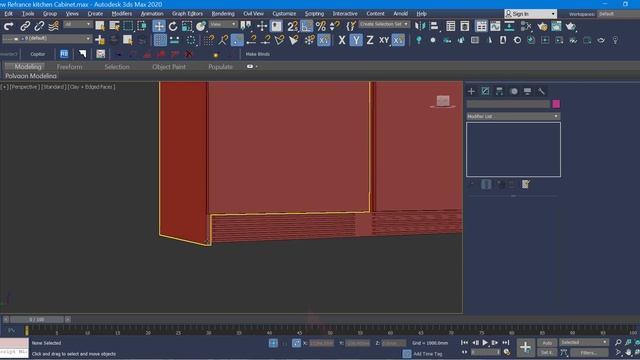Open the Modifiers menu

(122, 13)
